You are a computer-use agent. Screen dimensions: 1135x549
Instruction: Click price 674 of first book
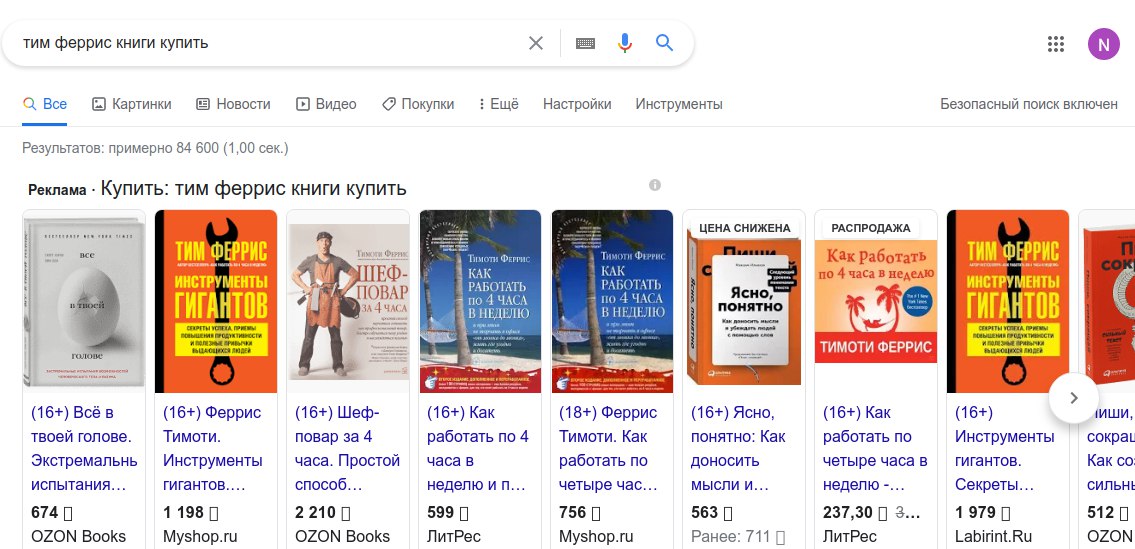(x=52, y=513)
